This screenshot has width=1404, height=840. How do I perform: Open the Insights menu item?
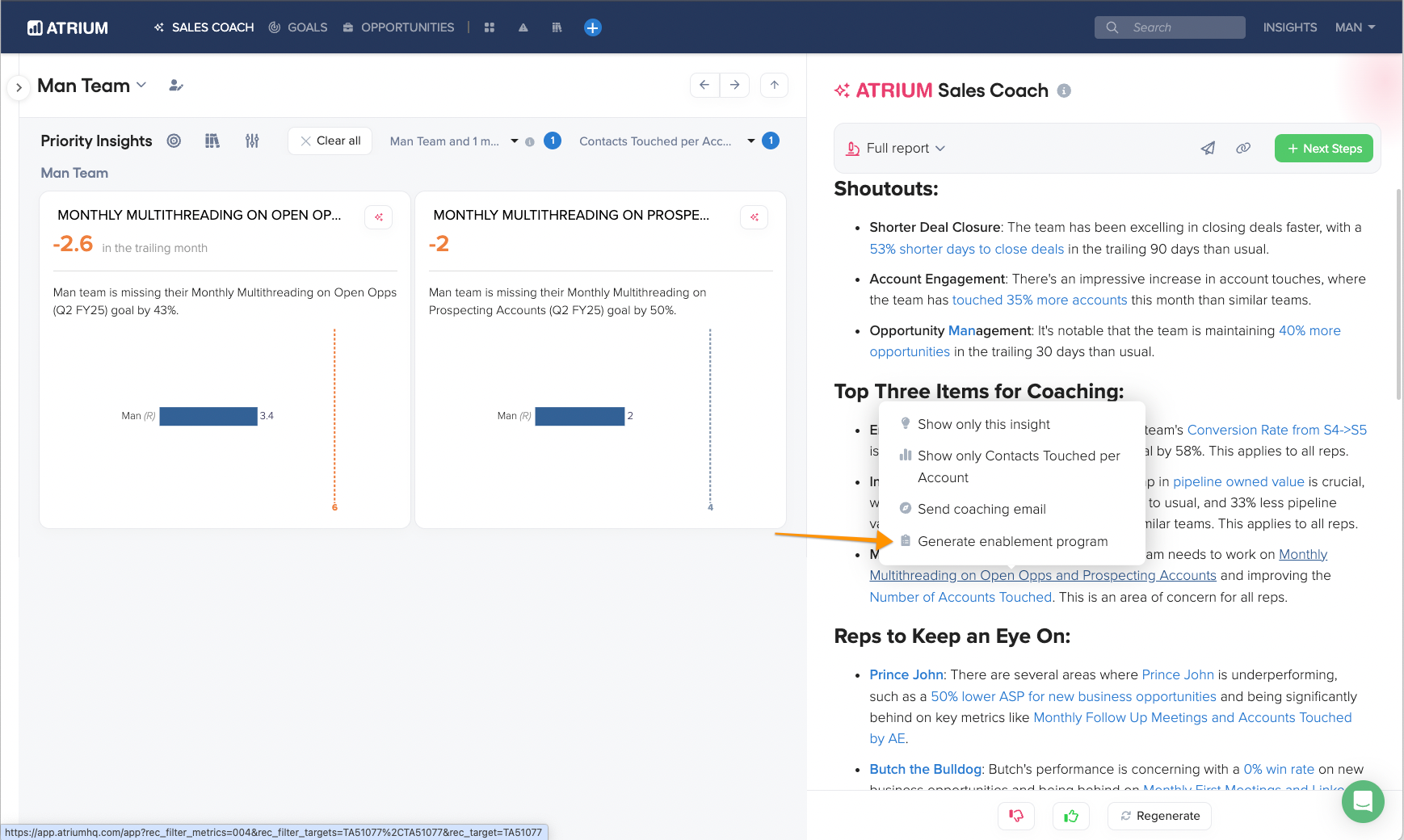pyautogui.click(x=1290, y=27)
